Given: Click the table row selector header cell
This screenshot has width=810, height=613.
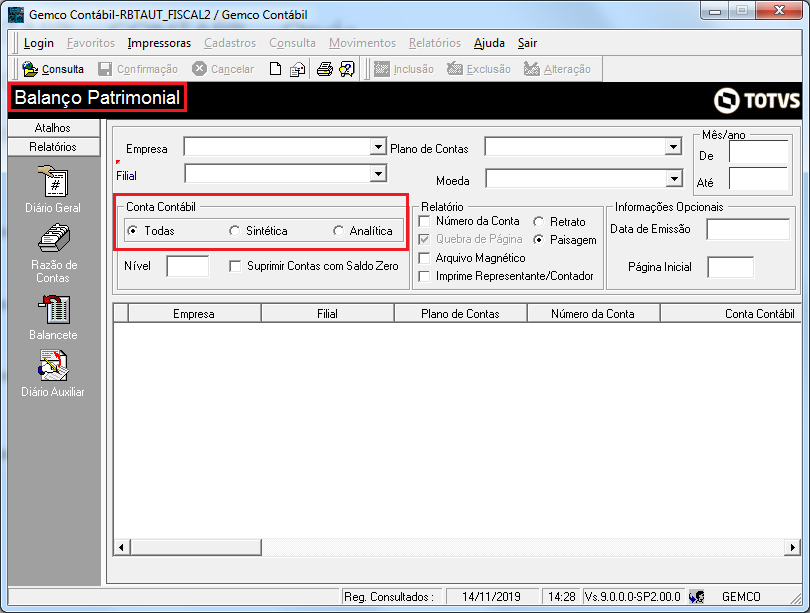Looking at the screenshot, I should (121, 313).
